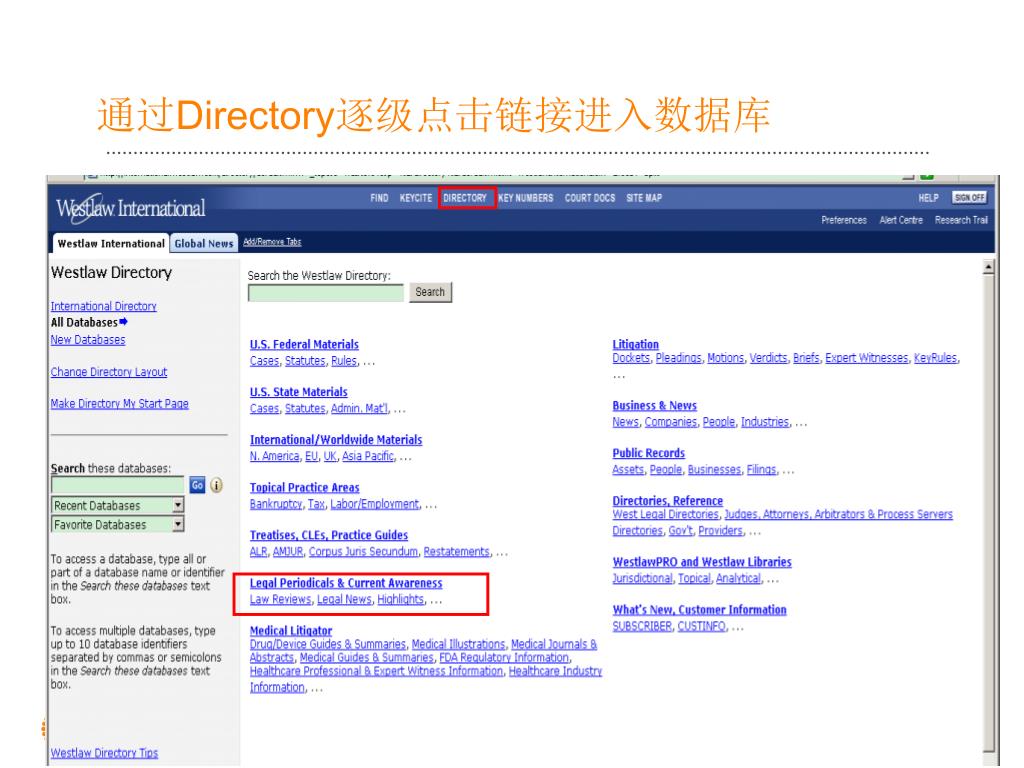Viewport: 1024px width, 768px height.
Task: Open the New Databases link
Action: point(88,340)
